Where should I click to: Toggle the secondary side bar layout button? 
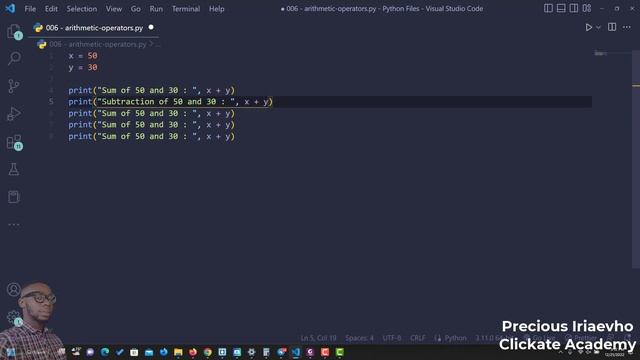(x=573, y=8)
